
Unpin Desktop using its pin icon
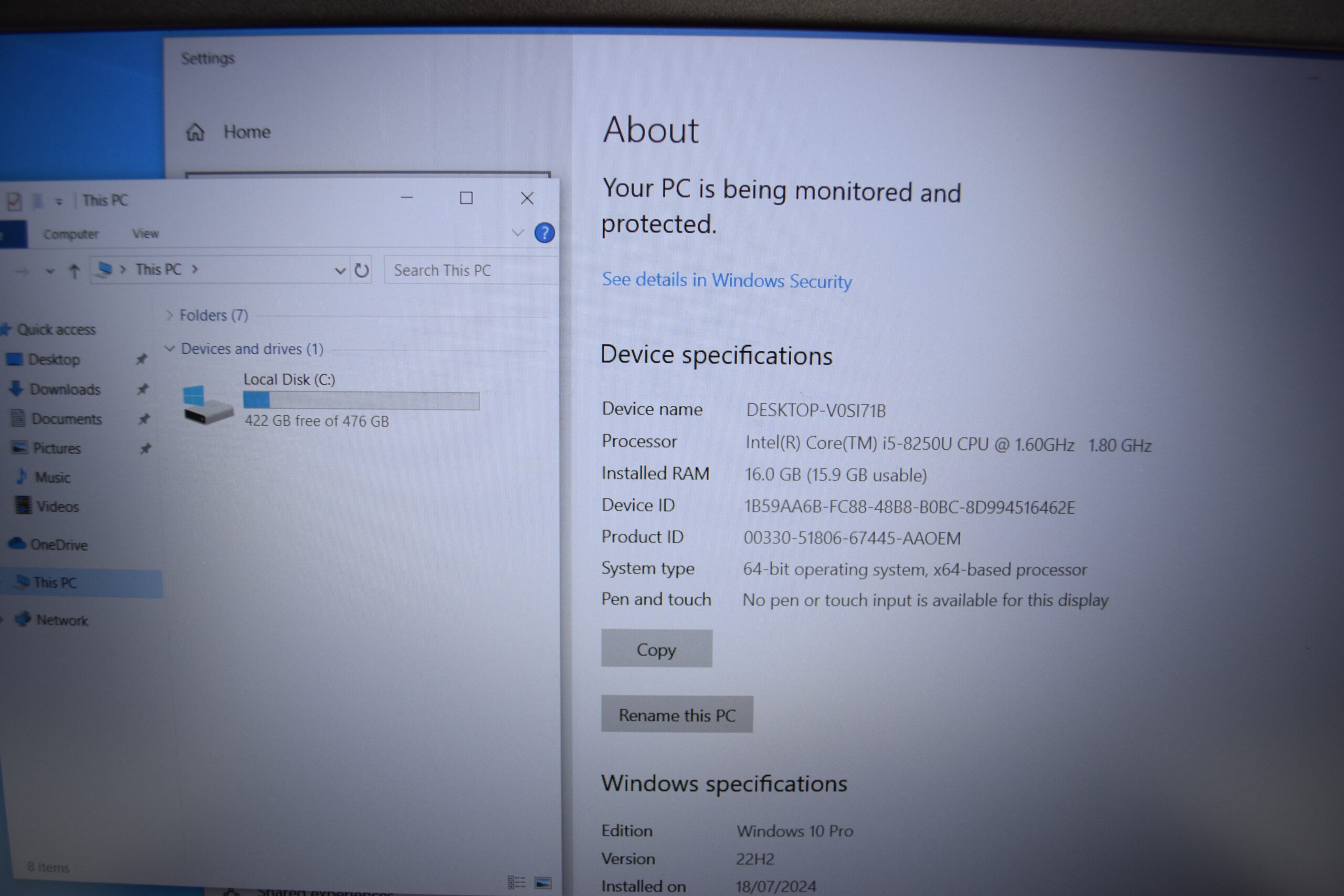(x=142, y=359)
